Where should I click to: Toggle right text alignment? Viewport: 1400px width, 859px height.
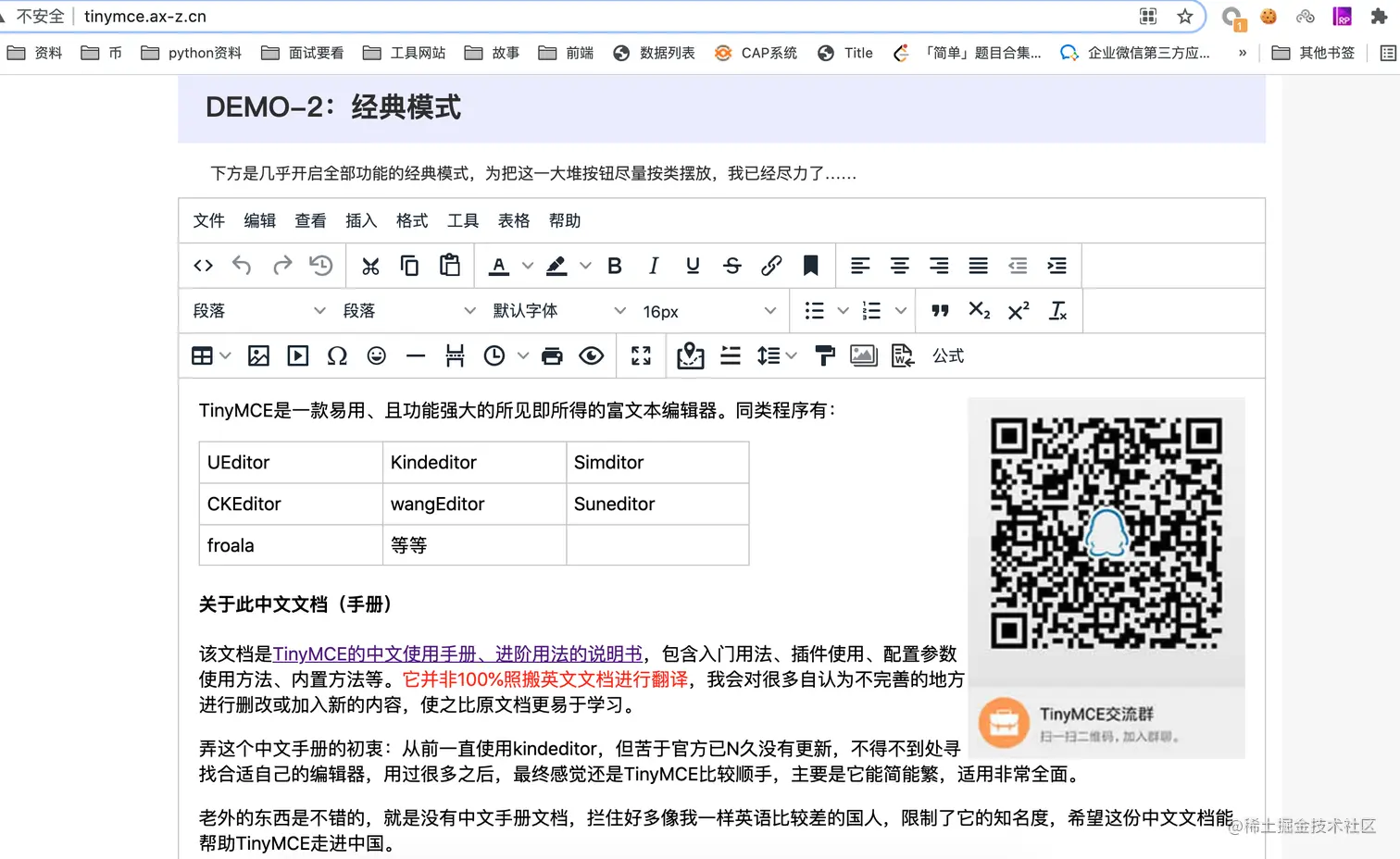(x=939, y=267)
